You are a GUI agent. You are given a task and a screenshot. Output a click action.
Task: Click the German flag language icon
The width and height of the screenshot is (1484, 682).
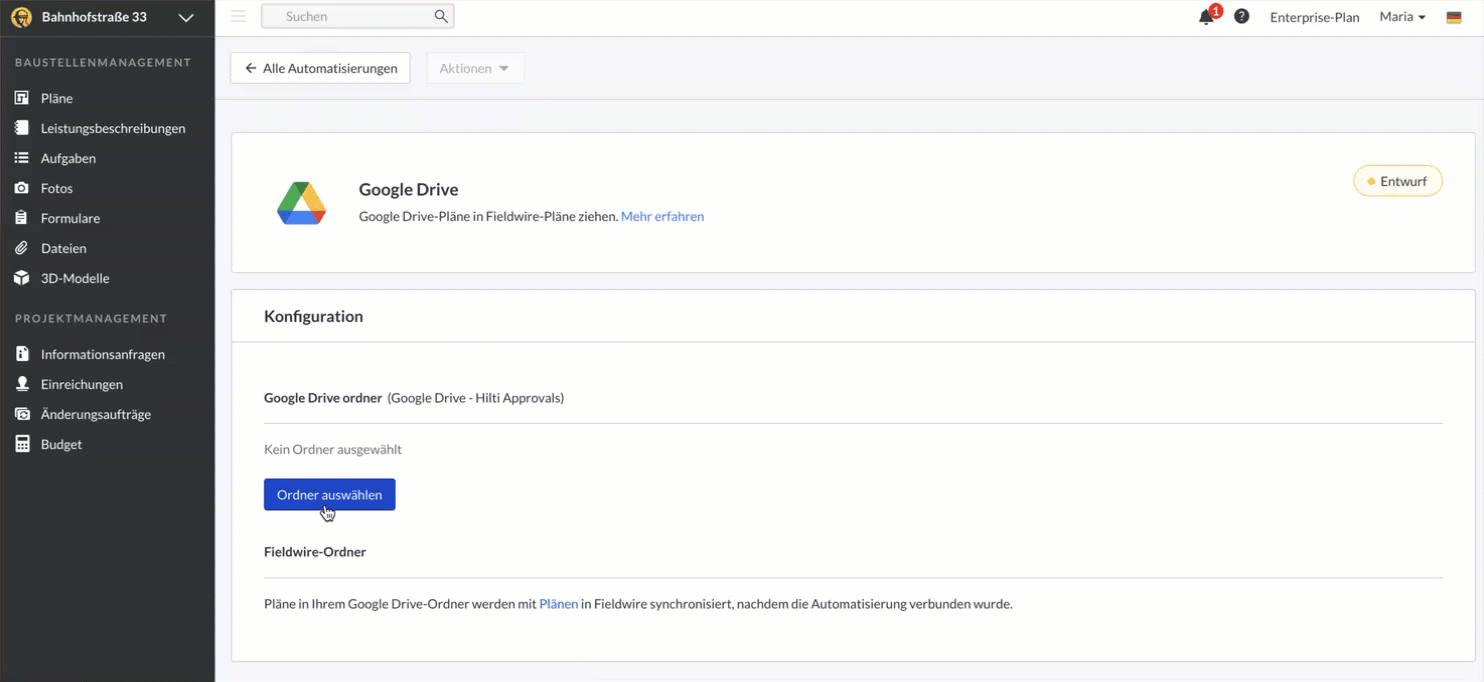point(1454,17)
